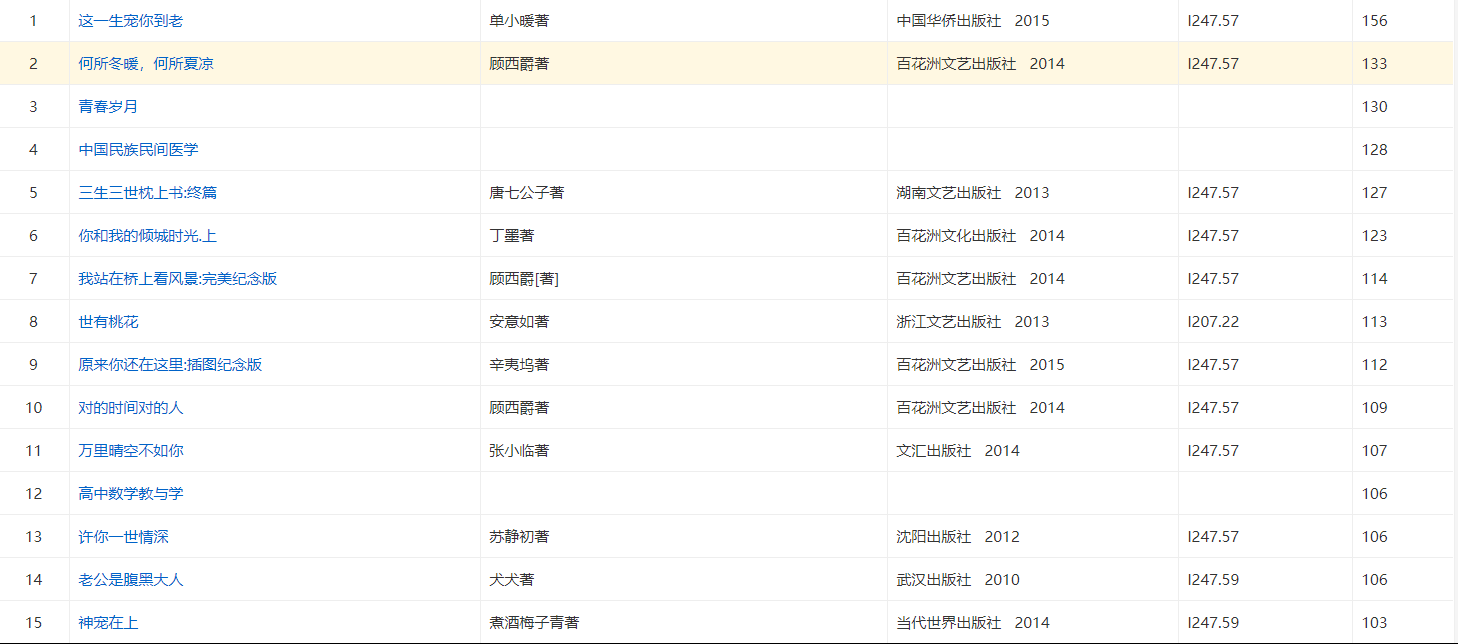Screen dimensions: 1458x644
Task: Click borrow count 113
Action: [1375, 321]
